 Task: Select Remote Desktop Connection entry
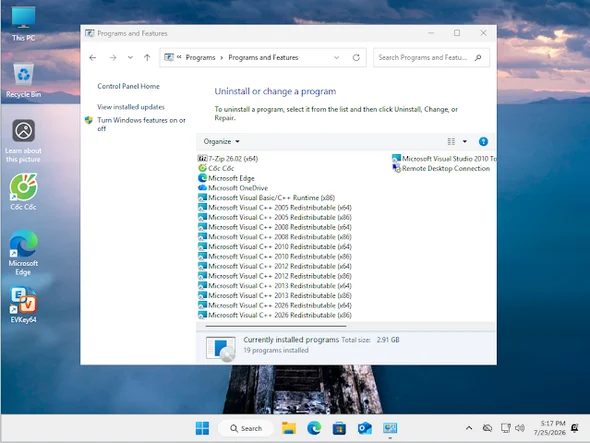[441, 168]
